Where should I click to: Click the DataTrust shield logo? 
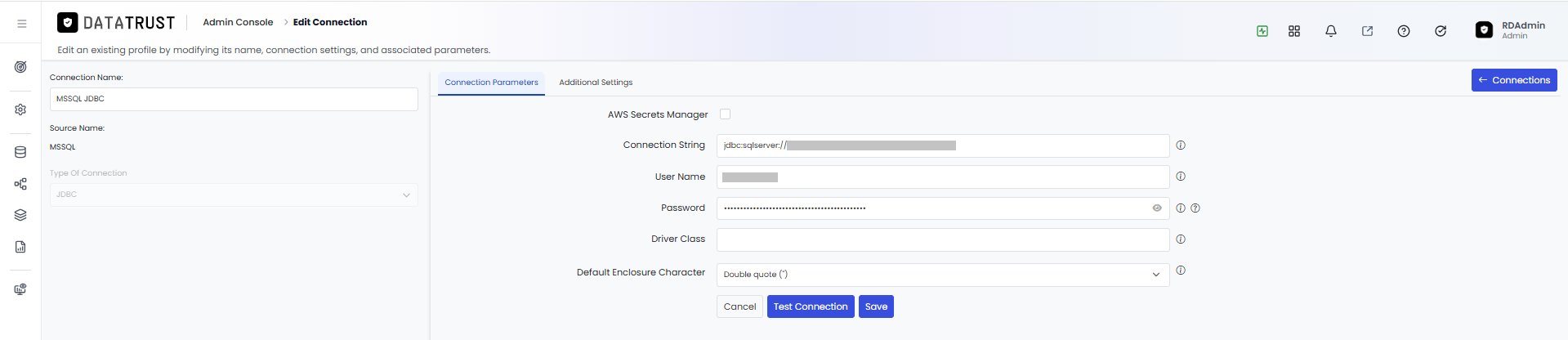tap(68, 22)
